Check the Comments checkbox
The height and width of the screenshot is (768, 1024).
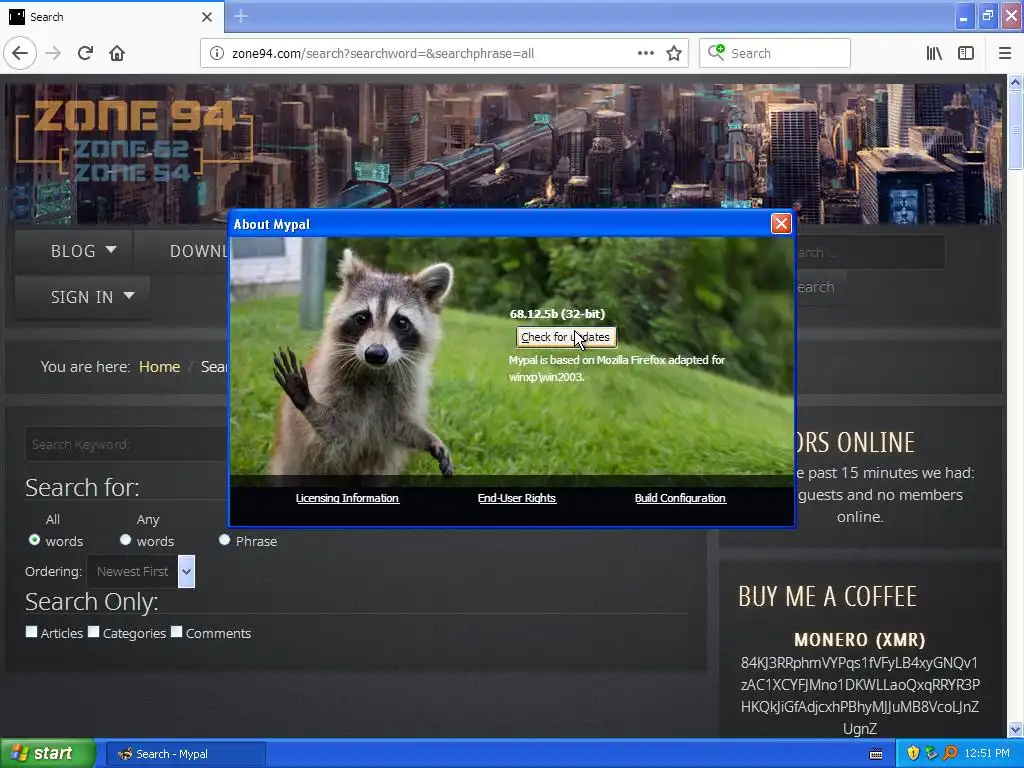point(176,632)
